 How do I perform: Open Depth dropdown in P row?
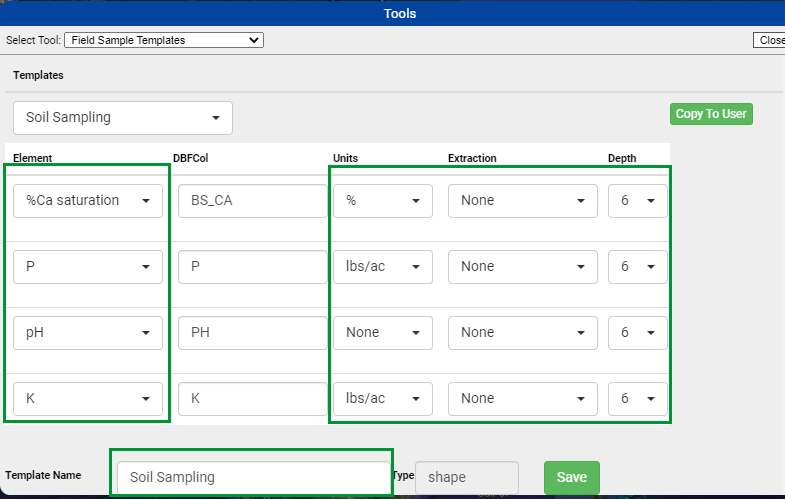(x=637, y=267)
